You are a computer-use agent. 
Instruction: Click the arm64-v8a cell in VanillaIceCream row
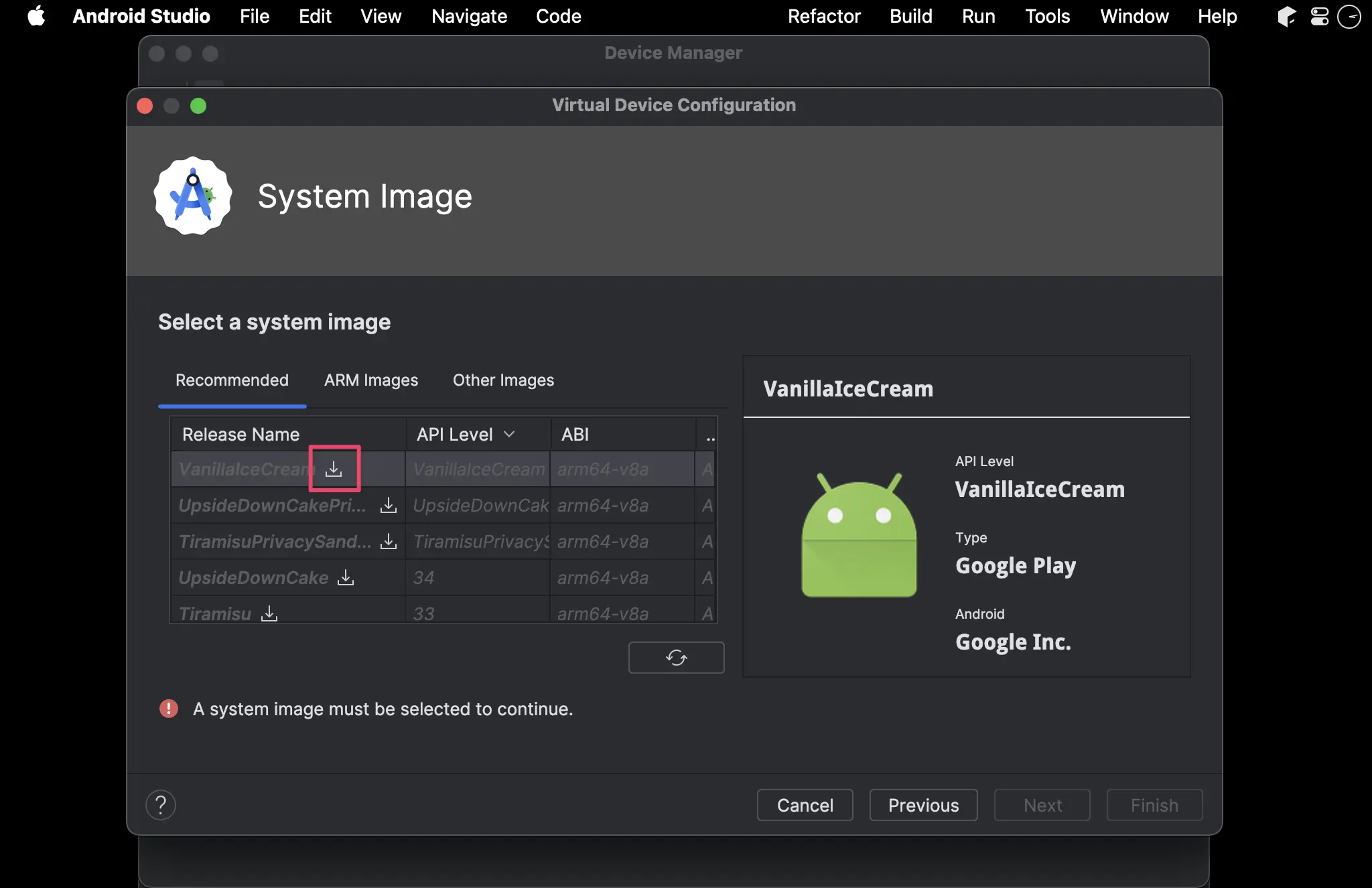[x=622, y=469]
